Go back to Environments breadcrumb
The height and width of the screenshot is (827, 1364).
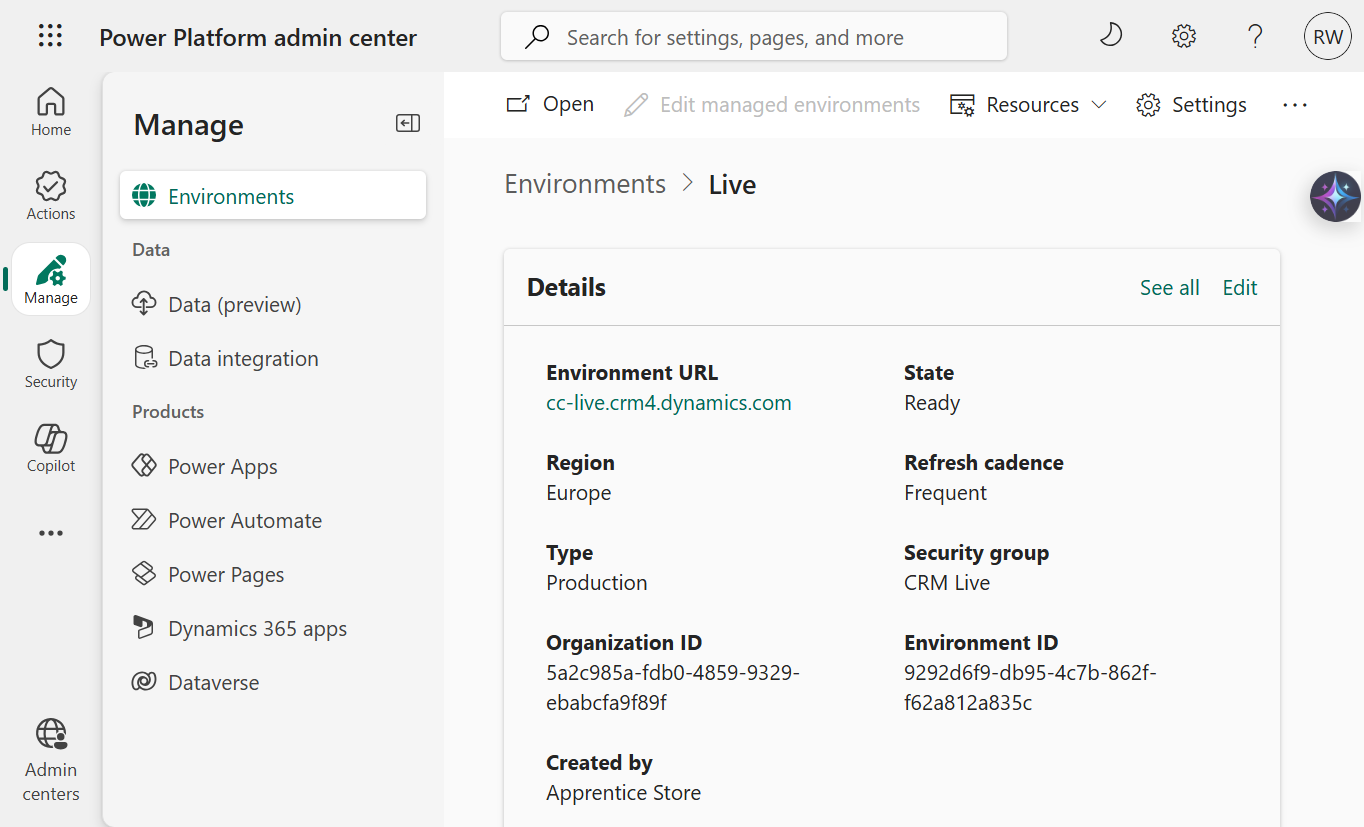pyautogui.click(x=585, y=184)
